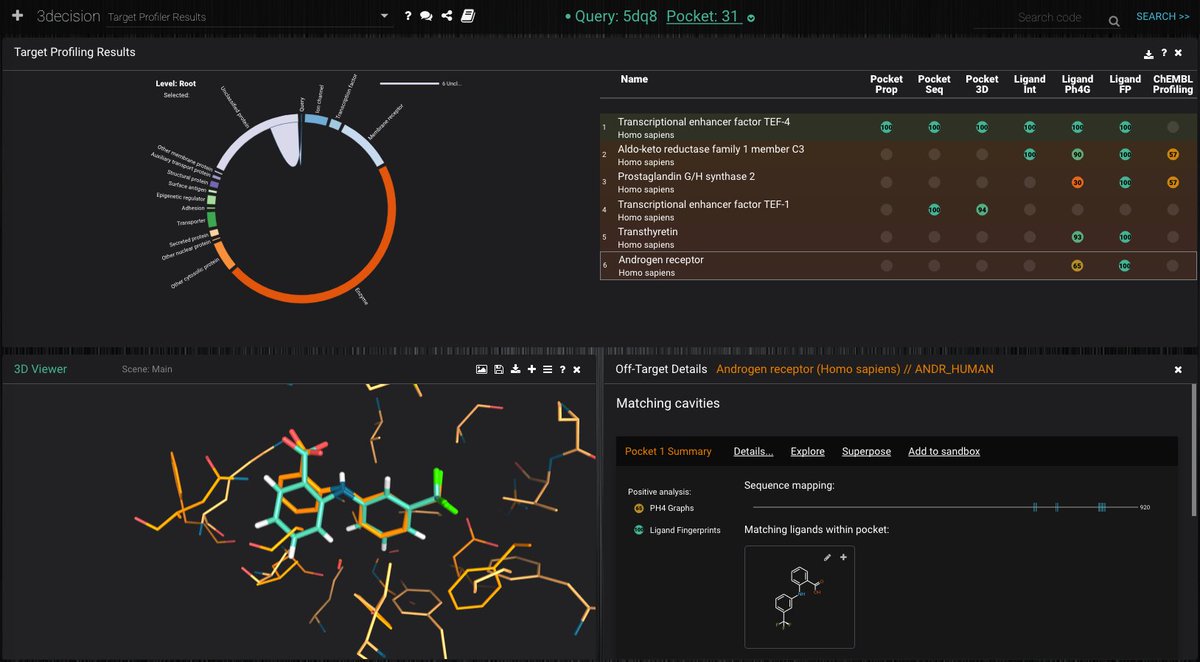Click the Sequence mapping bar
The height and width of the screenshot is (662, 1200).
click(946, 507)
